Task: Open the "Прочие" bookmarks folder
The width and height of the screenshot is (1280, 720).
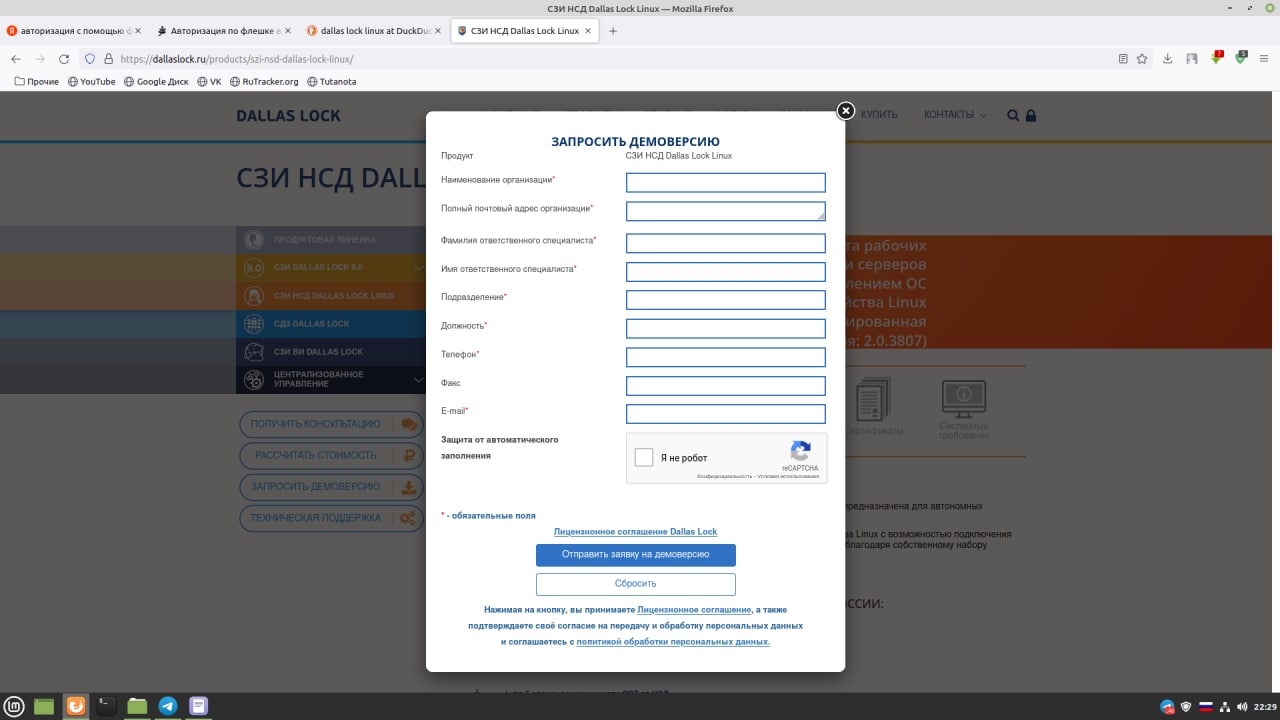Action: click(x=36, y=82)
